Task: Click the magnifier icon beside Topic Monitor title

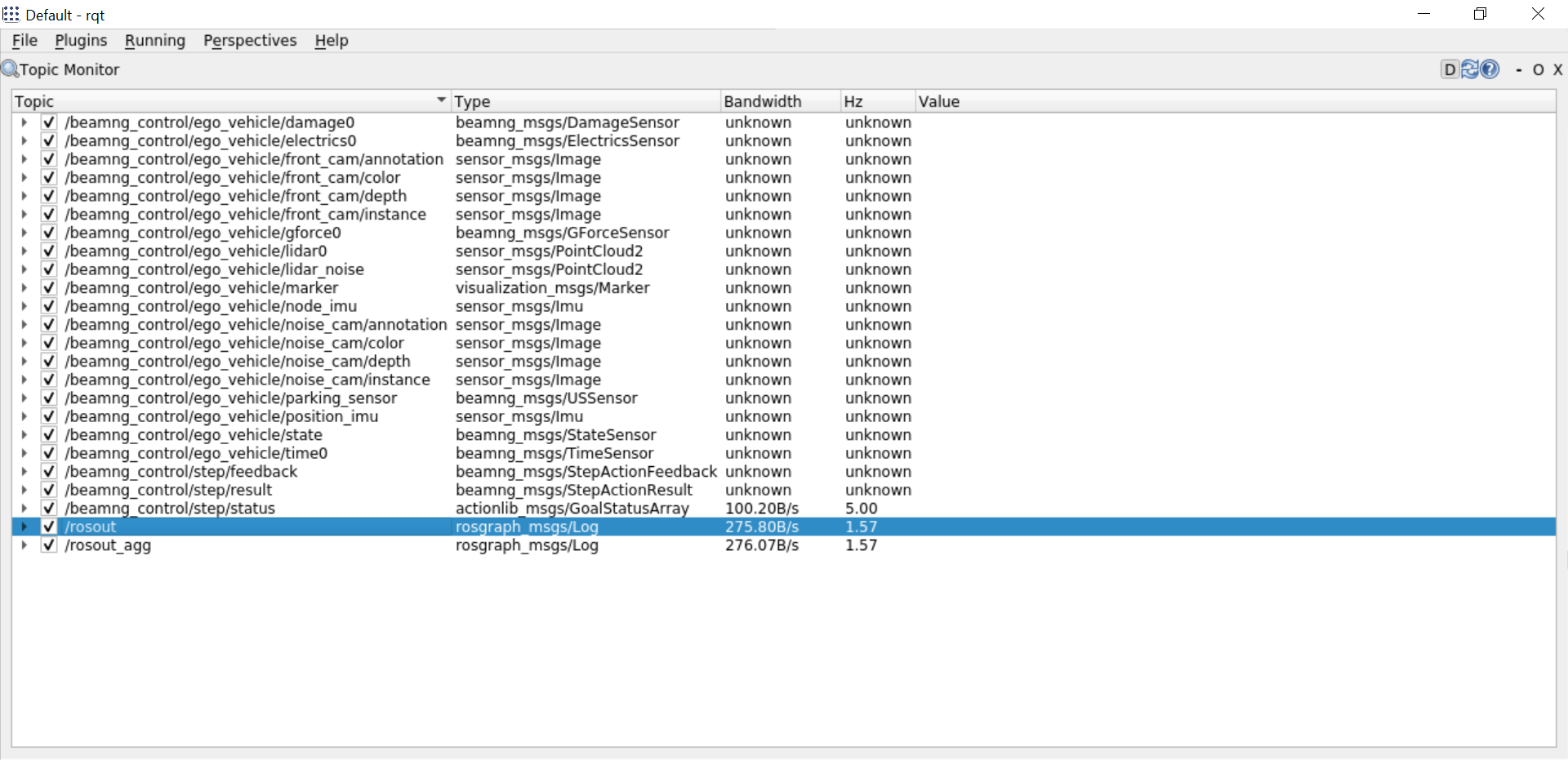Action: coord(9,69)
